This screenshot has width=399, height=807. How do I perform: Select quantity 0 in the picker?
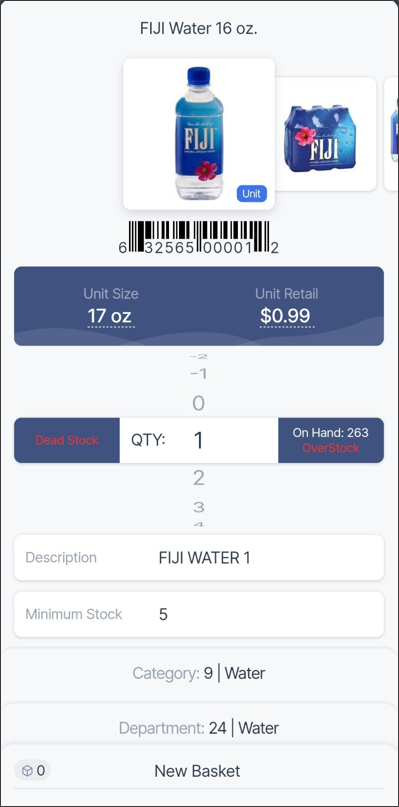(199, 403)
